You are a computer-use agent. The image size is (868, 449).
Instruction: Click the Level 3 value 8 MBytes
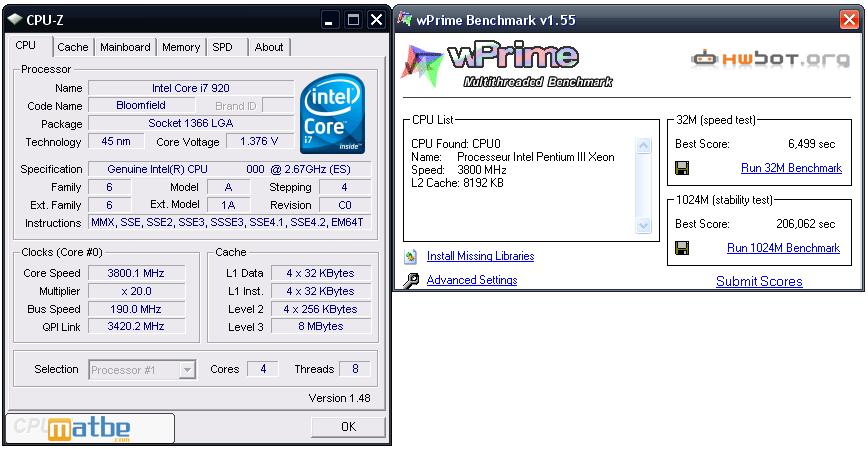[321, 327]
